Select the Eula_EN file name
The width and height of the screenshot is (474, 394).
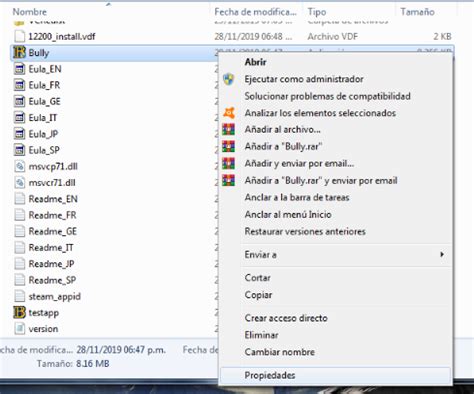[x=45, y=69]
